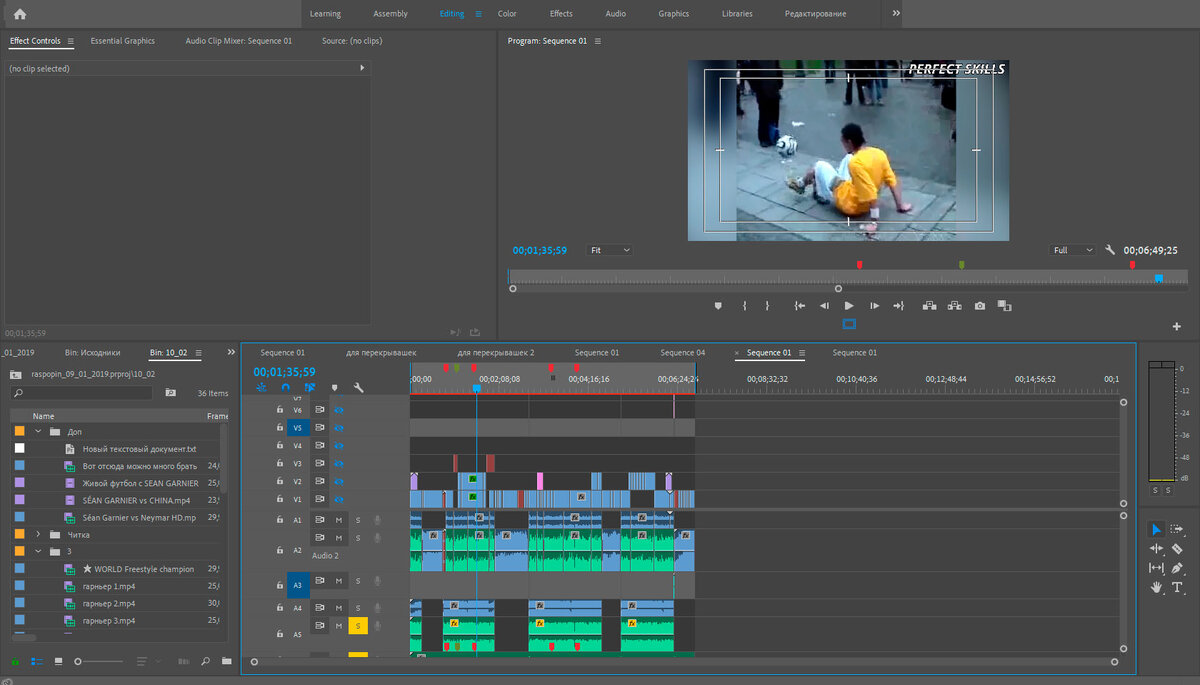The width and height of the screenshot is (1200, 685).
Task: Select the Razor tool in tools panel
Action: click(x=1177, y=549)
